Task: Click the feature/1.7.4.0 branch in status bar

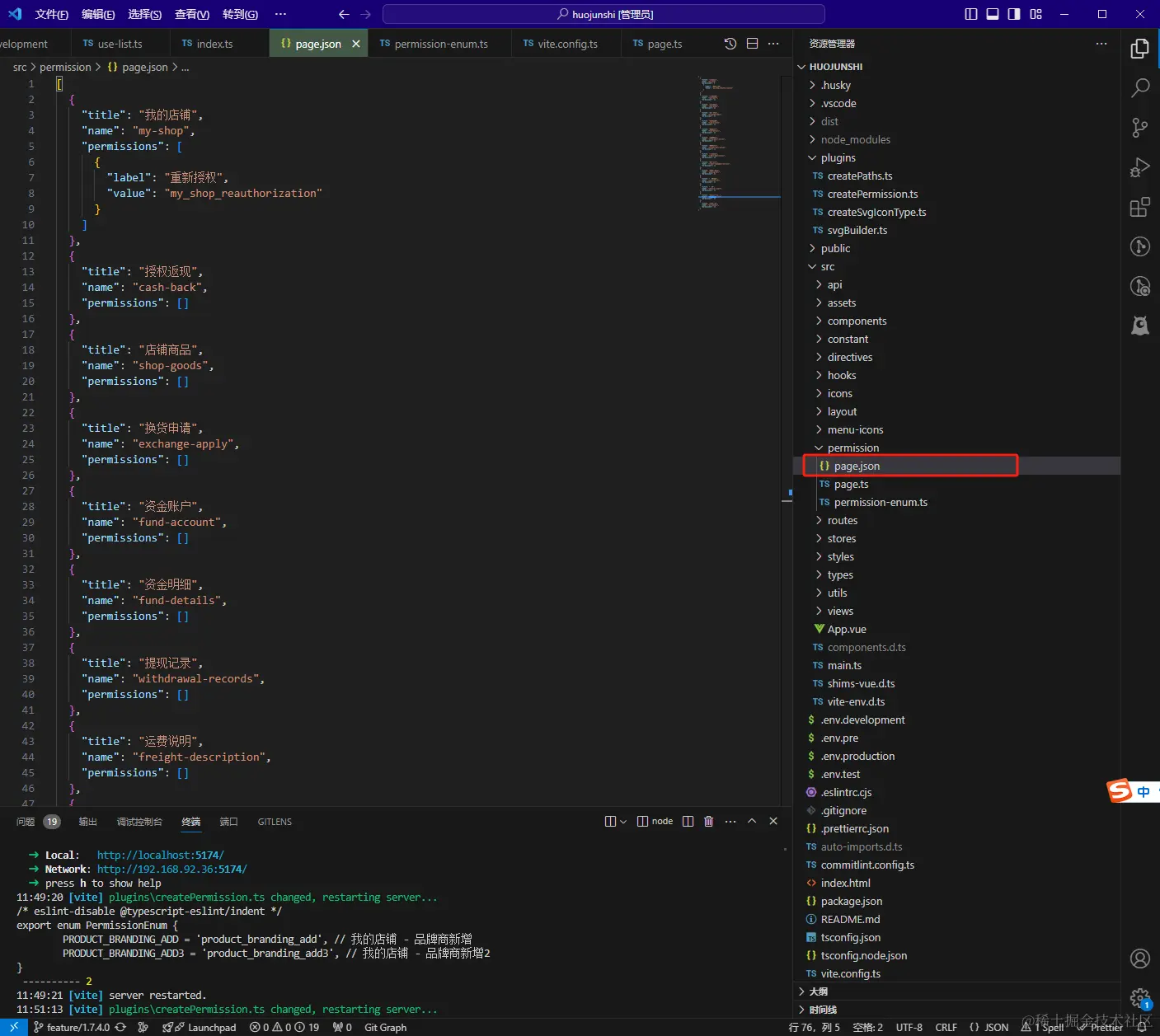Action: (x=72, y=1027)
